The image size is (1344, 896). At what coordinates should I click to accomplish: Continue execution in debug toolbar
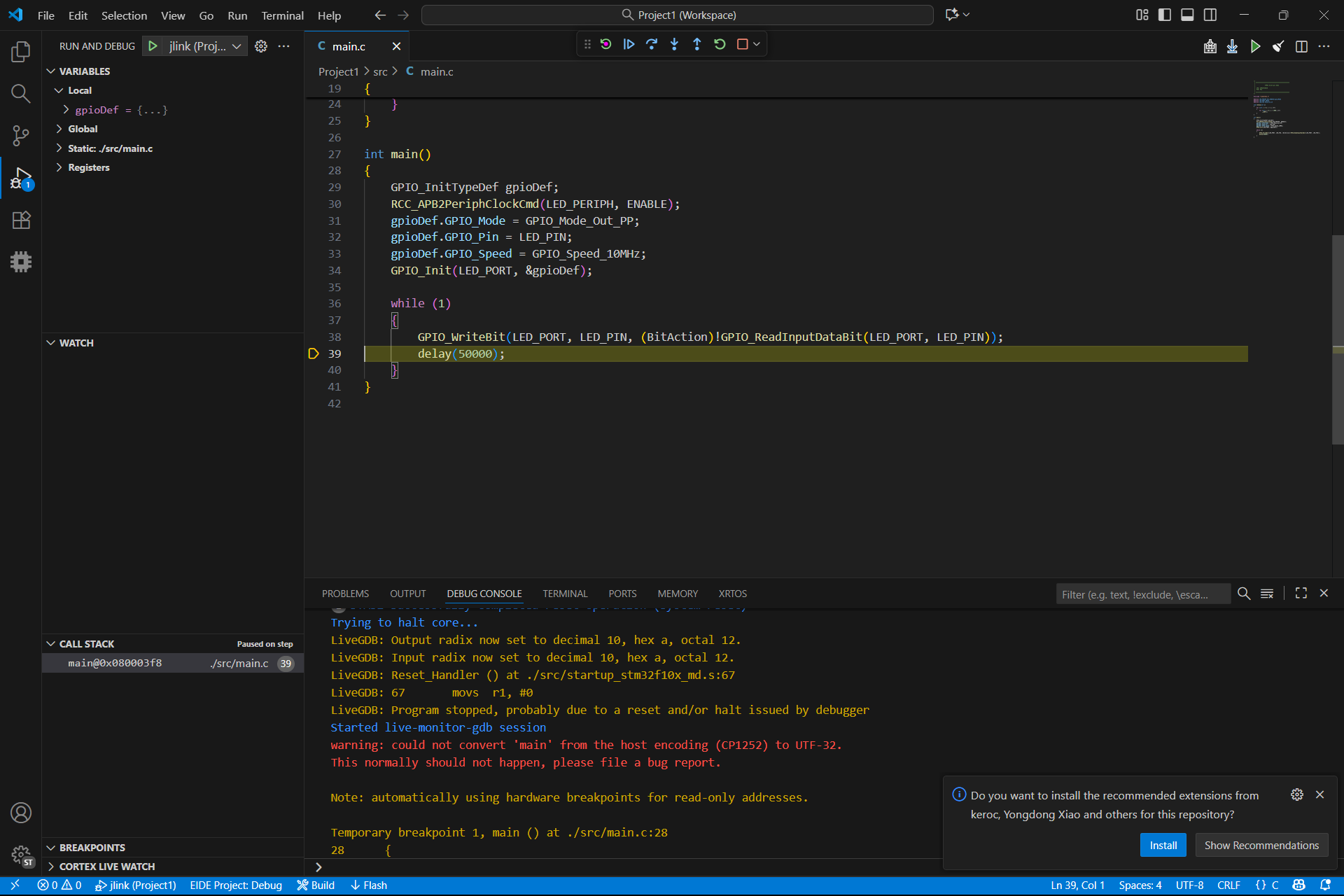click(629, 44)
